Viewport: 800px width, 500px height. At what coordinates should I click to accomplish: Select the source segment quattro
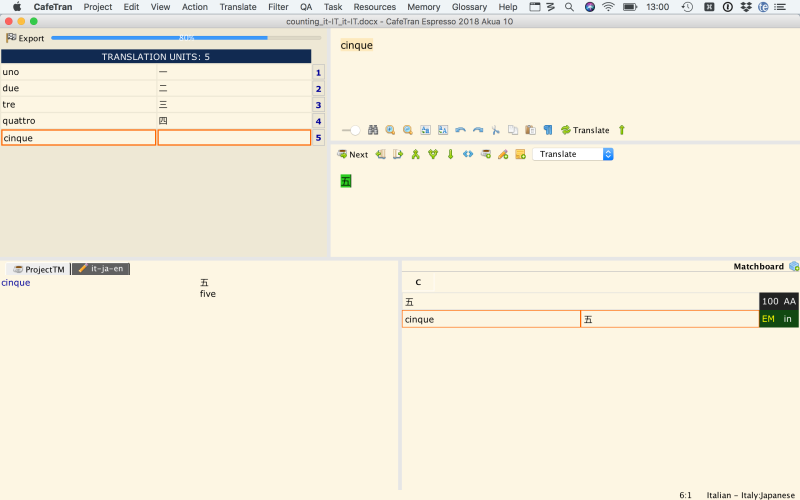pyautogui.click(x=79, y=121)
